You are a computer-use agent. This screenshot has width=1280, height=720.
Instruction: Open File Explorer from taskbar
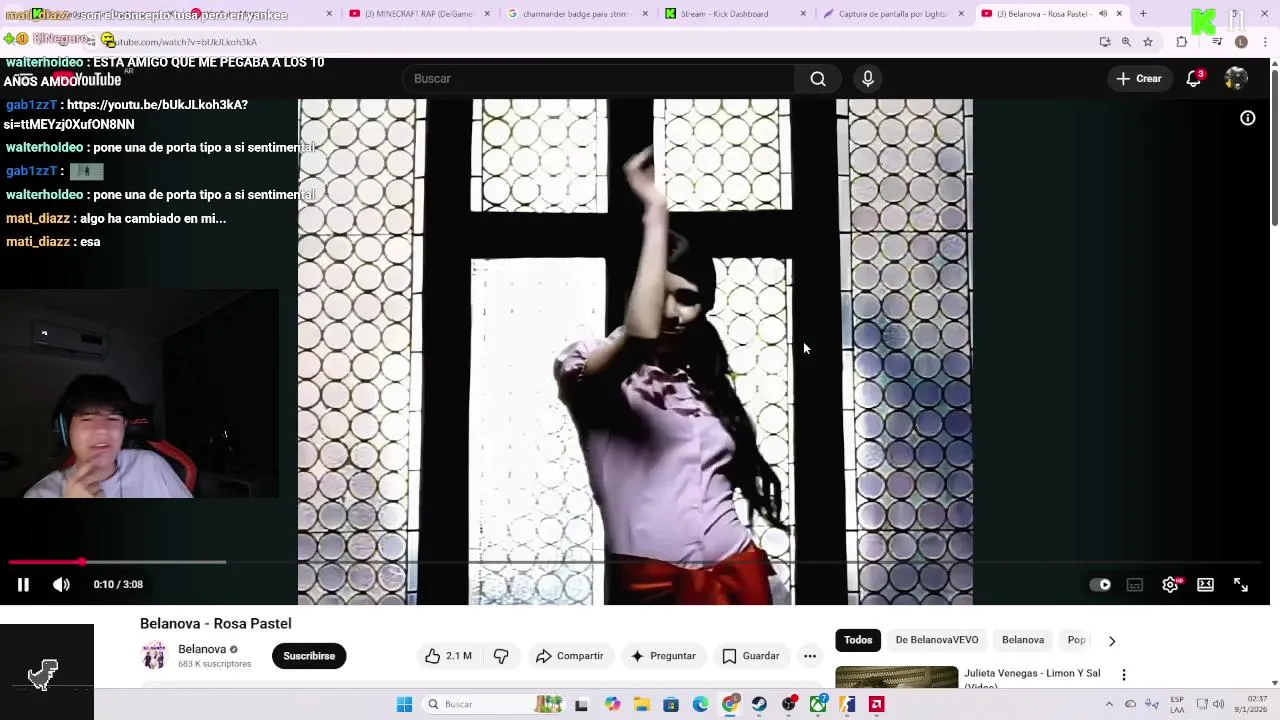click(641, 704)
